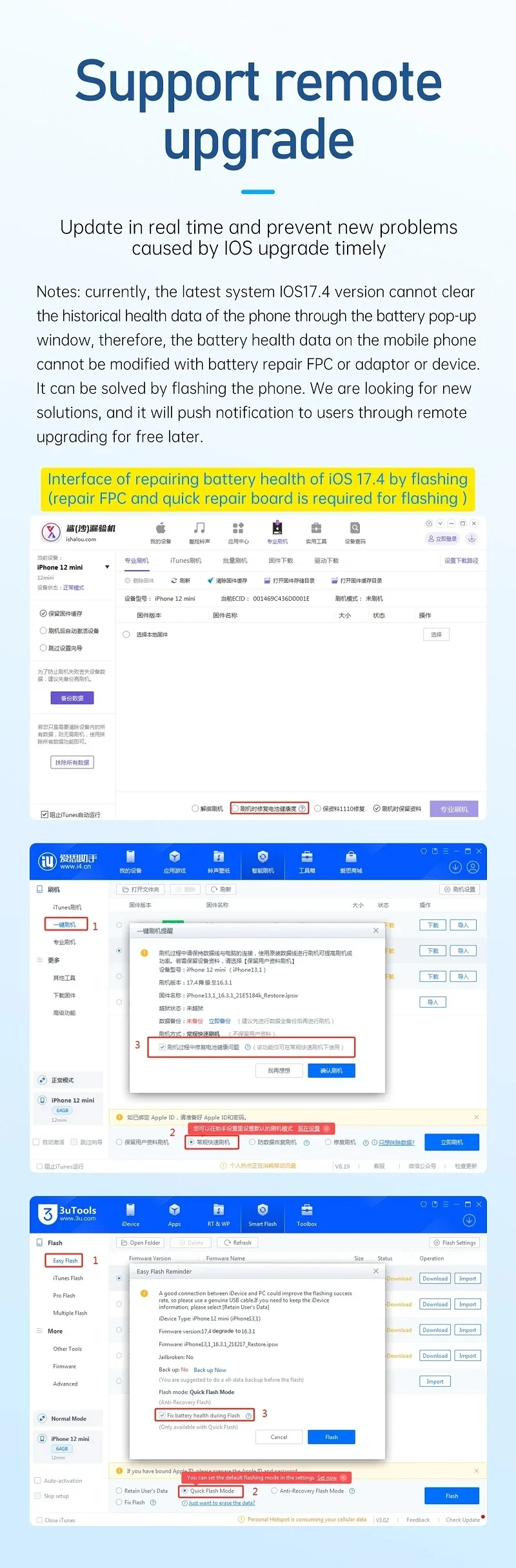The width and height of the screenshot is (516, 1568).
Task: Select 专业刷机 in i4 sidebar
Action: pyautogui.click(x=64, y=942)
